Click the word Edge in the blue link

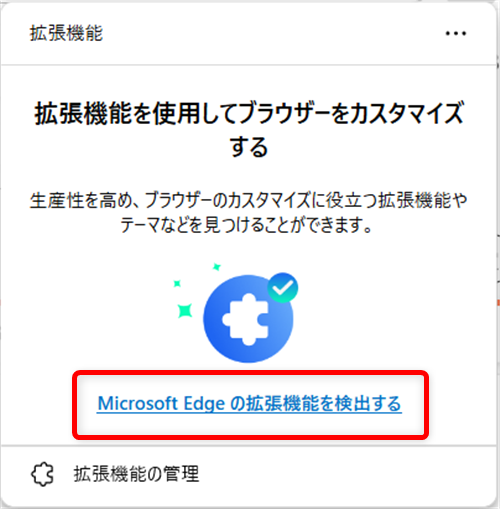(204, 404)
